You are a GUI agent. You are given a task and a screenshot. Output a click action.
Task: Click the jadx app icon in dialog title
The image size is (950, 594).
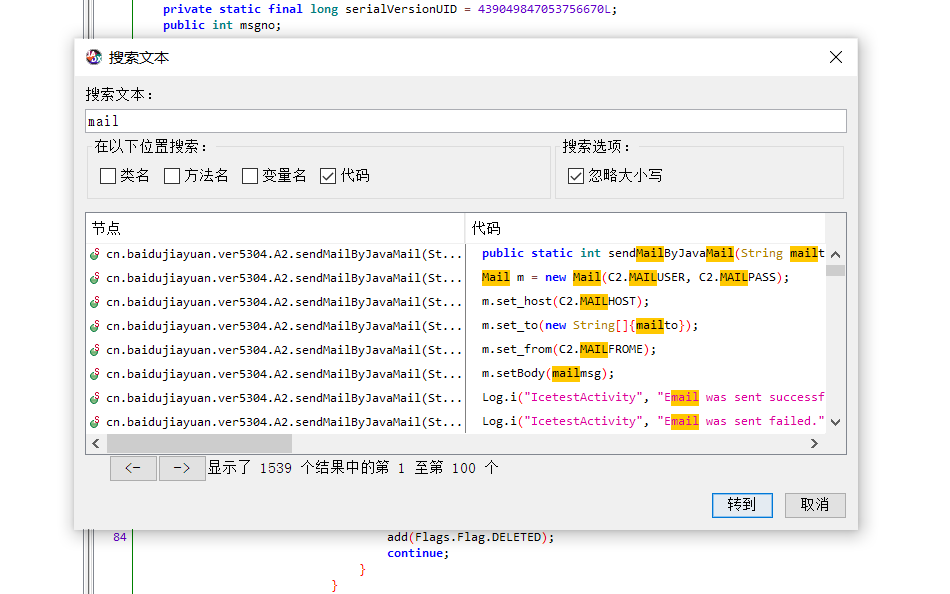click(x=94, y=57)
